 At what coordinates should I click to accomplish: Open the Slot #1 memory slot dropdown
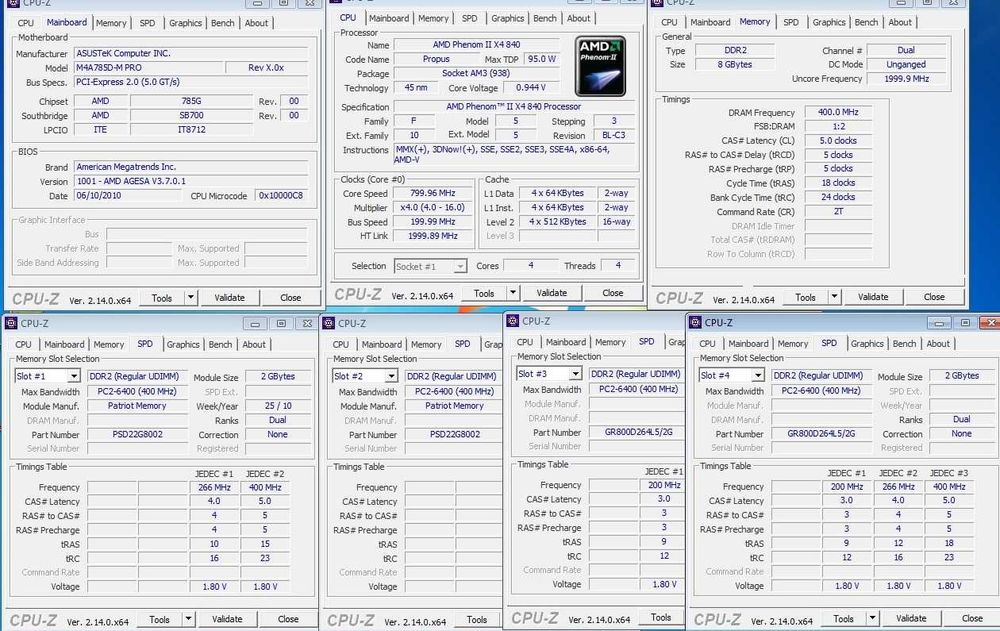coord(74,376)
